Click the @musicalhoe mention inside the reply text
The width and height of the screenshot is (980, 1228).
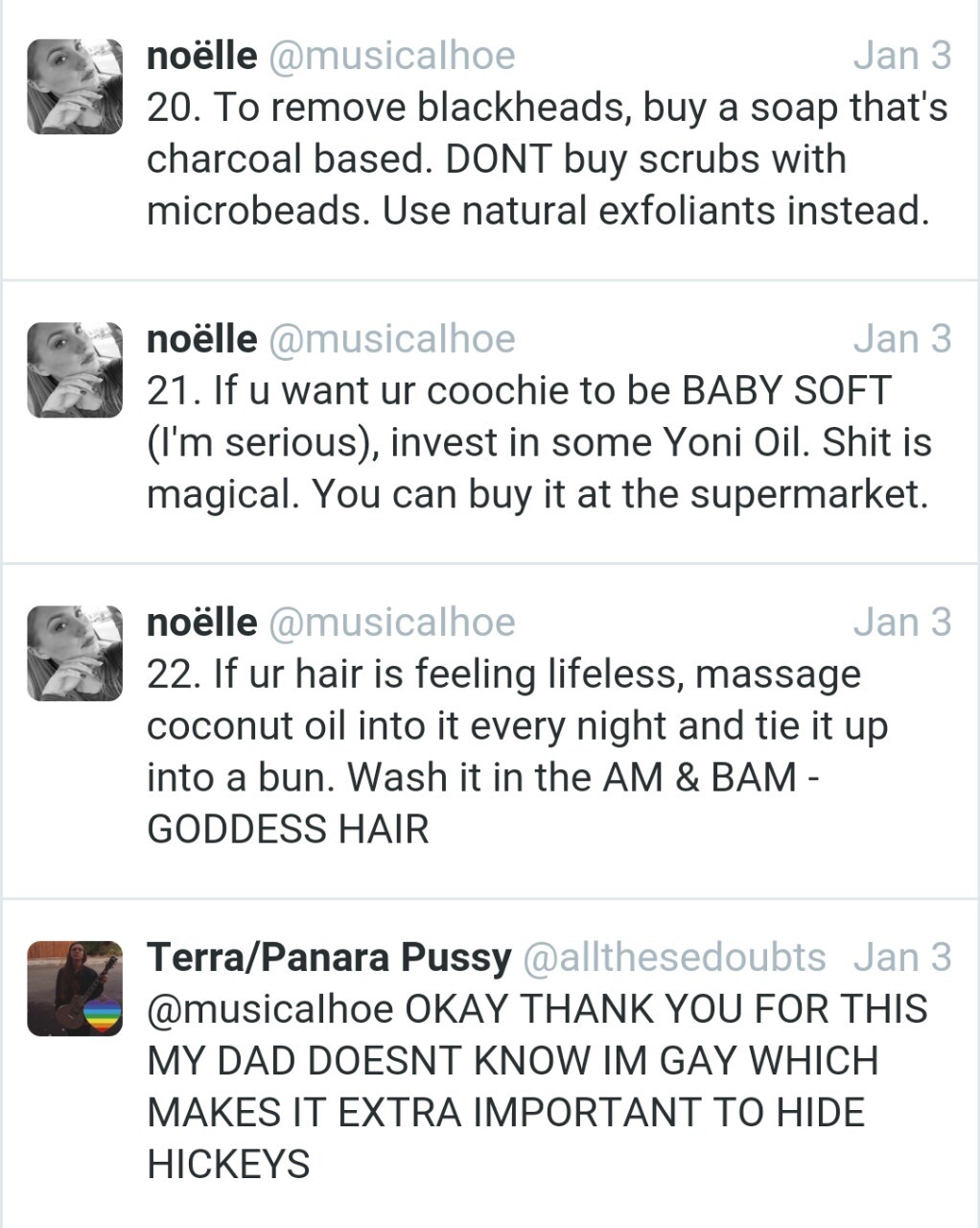tap(269, 1008)
